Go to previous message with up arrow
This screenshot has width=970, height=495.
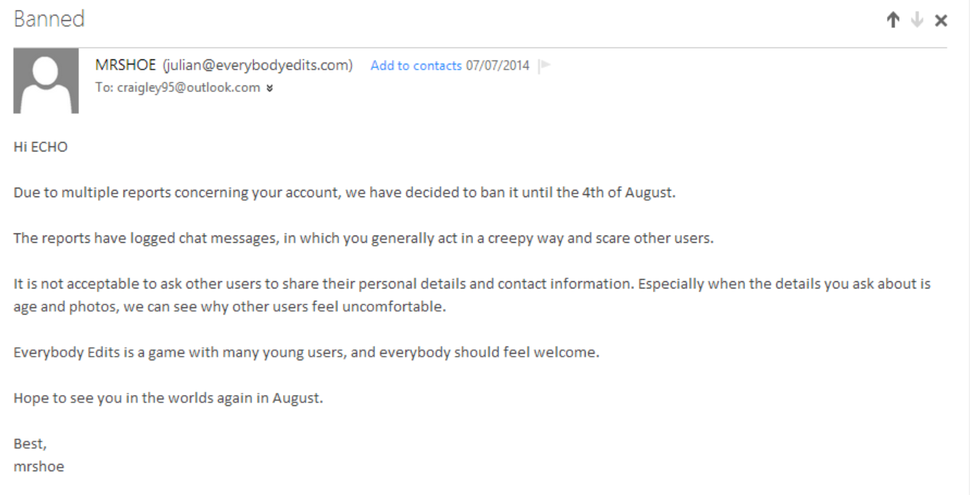click(x=893, y=20)
